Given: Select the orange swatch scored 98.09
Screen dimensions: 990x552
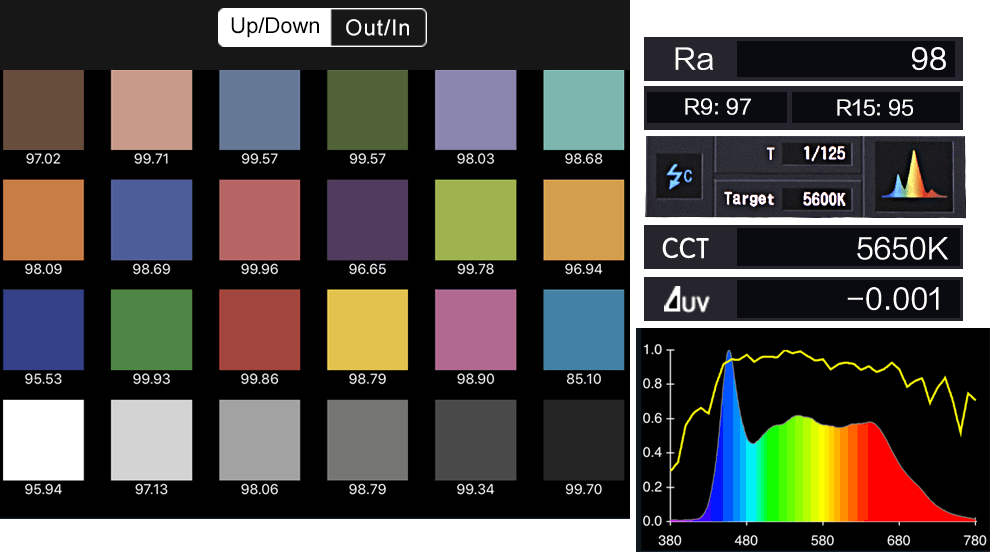Looking at the screenshot, I should (44, 220).
